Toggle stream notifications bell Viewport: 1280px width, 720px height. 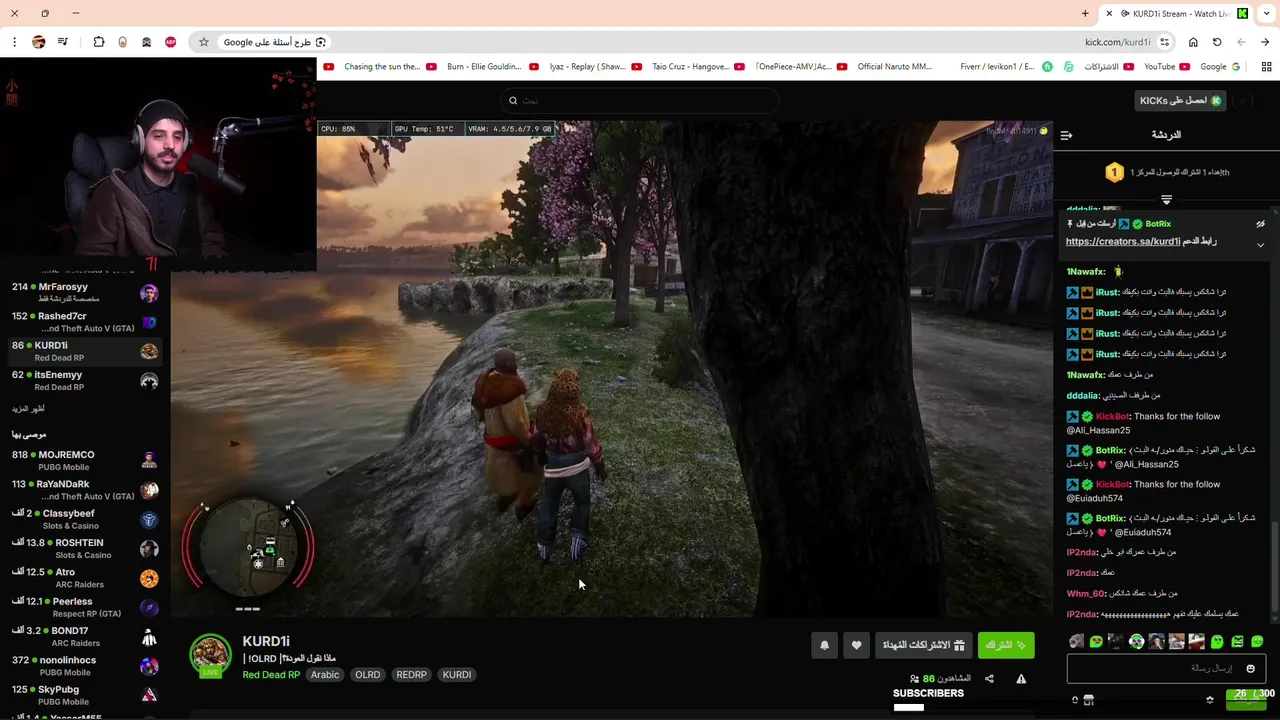click(x=824, y=646)
